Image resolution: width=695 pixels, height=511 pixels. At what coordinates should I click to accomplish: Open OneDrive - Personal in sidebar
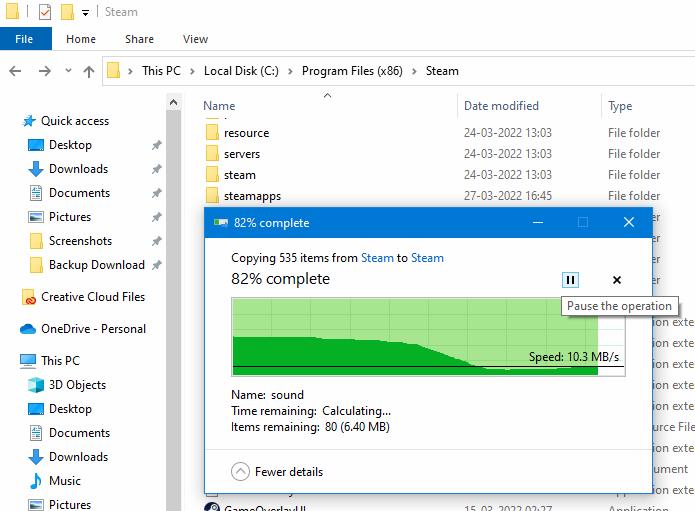(x=93, y=329)
